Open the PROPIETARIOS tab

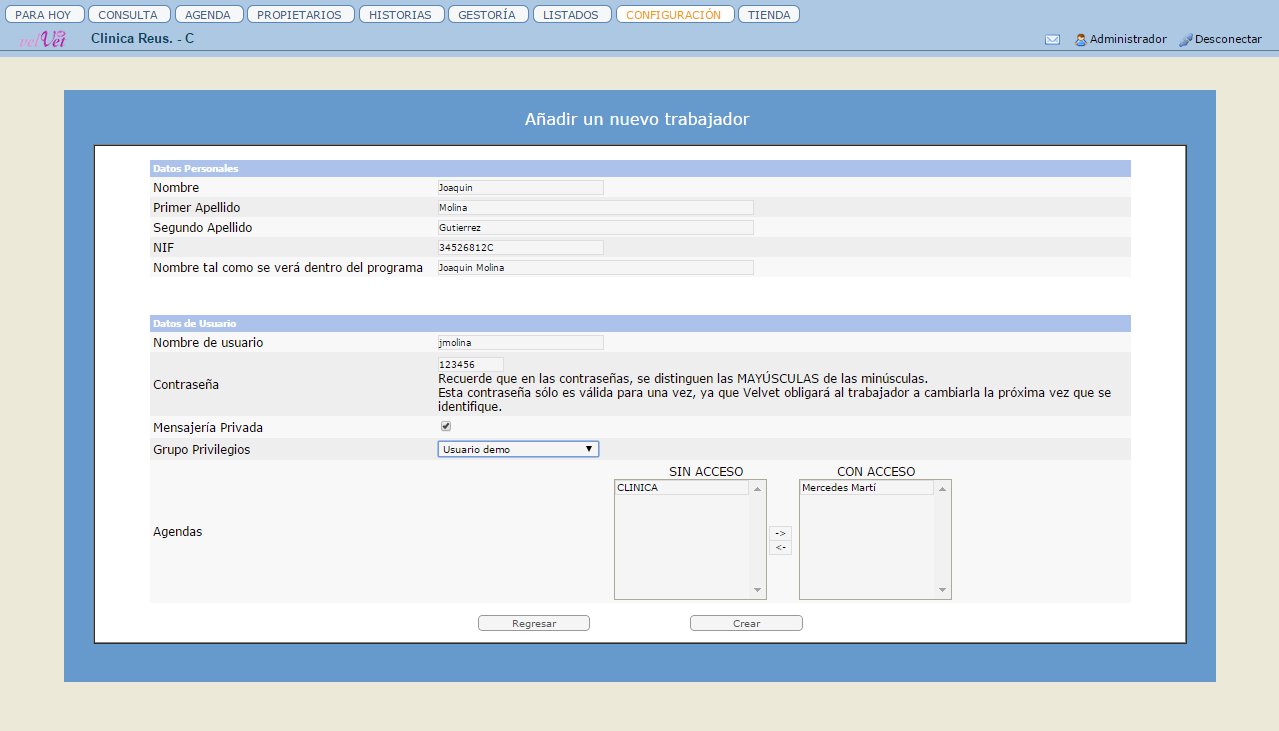pyautogui.click(x=299, y=15)
